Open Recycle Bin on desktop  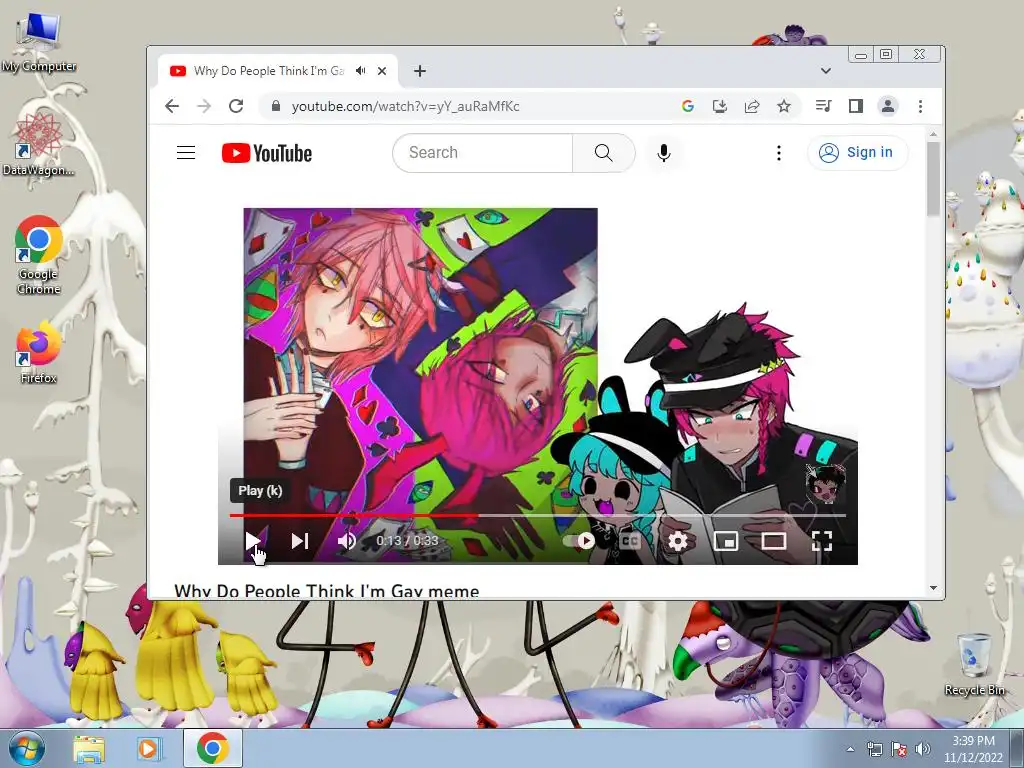(974, 664)
